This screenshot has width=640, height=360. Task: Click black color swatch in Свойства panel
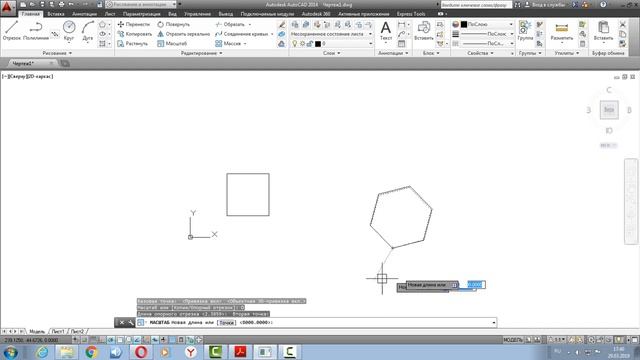coord(464,24)
